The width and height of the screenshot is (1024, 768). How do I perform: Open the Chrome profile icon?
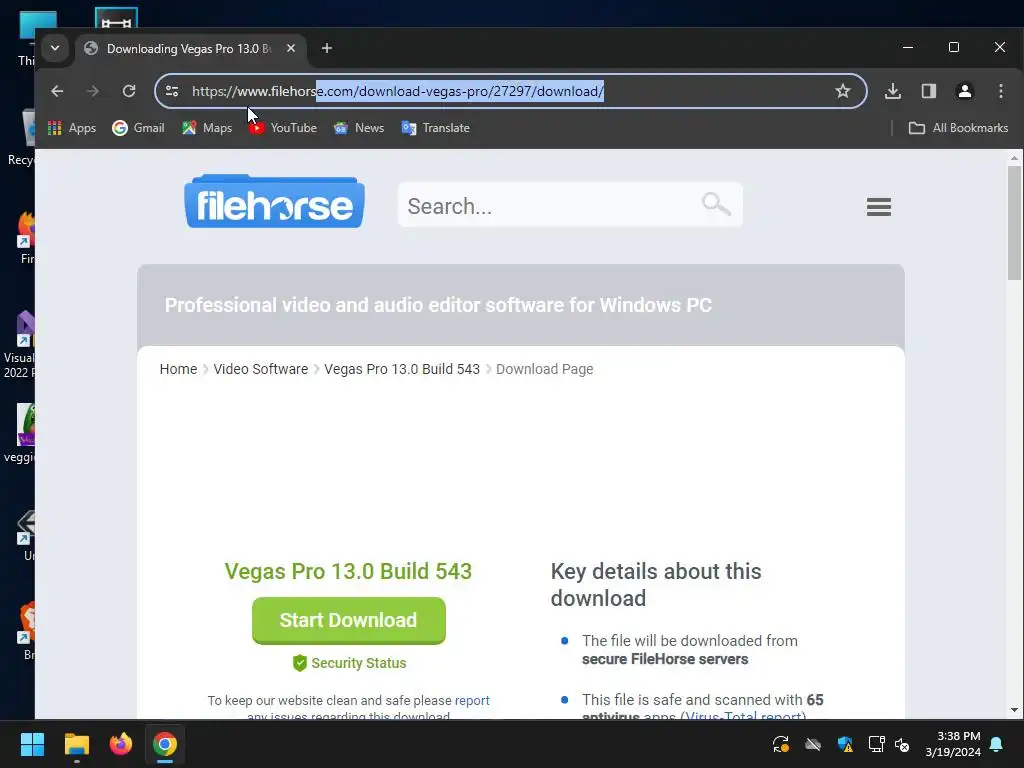pos(965,91)
